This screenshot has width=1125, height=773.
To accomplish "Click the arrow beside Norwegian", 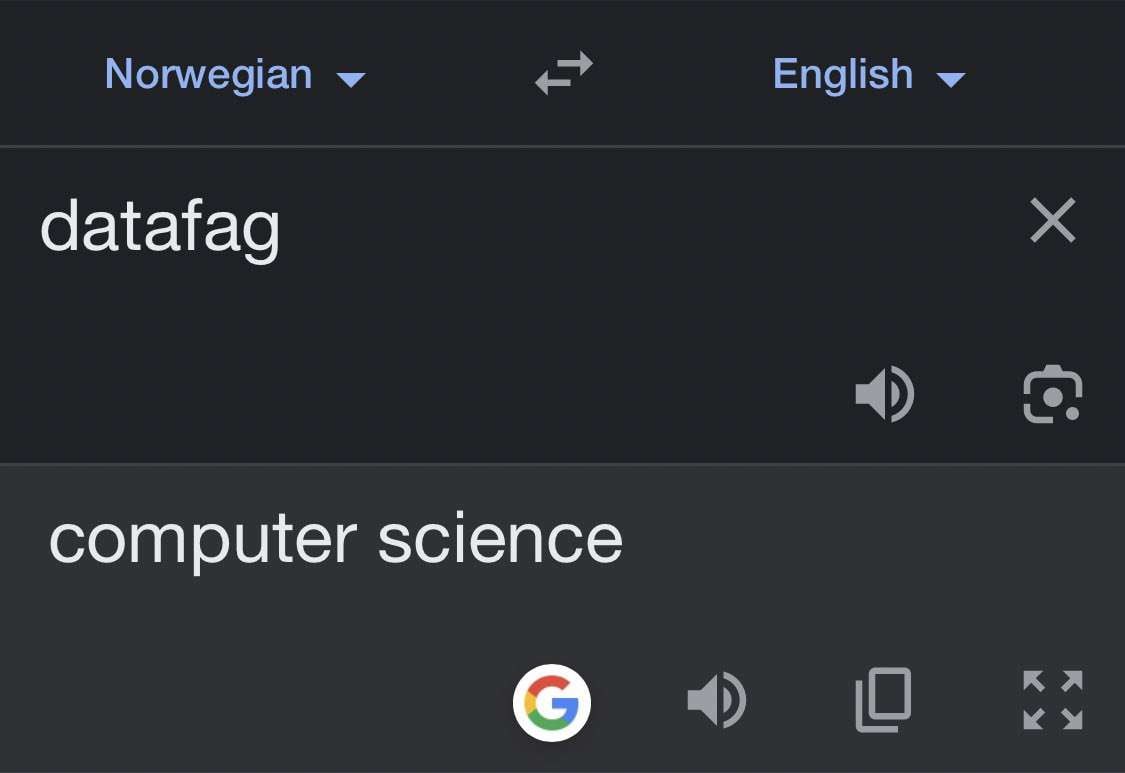I will coord(351,79).
